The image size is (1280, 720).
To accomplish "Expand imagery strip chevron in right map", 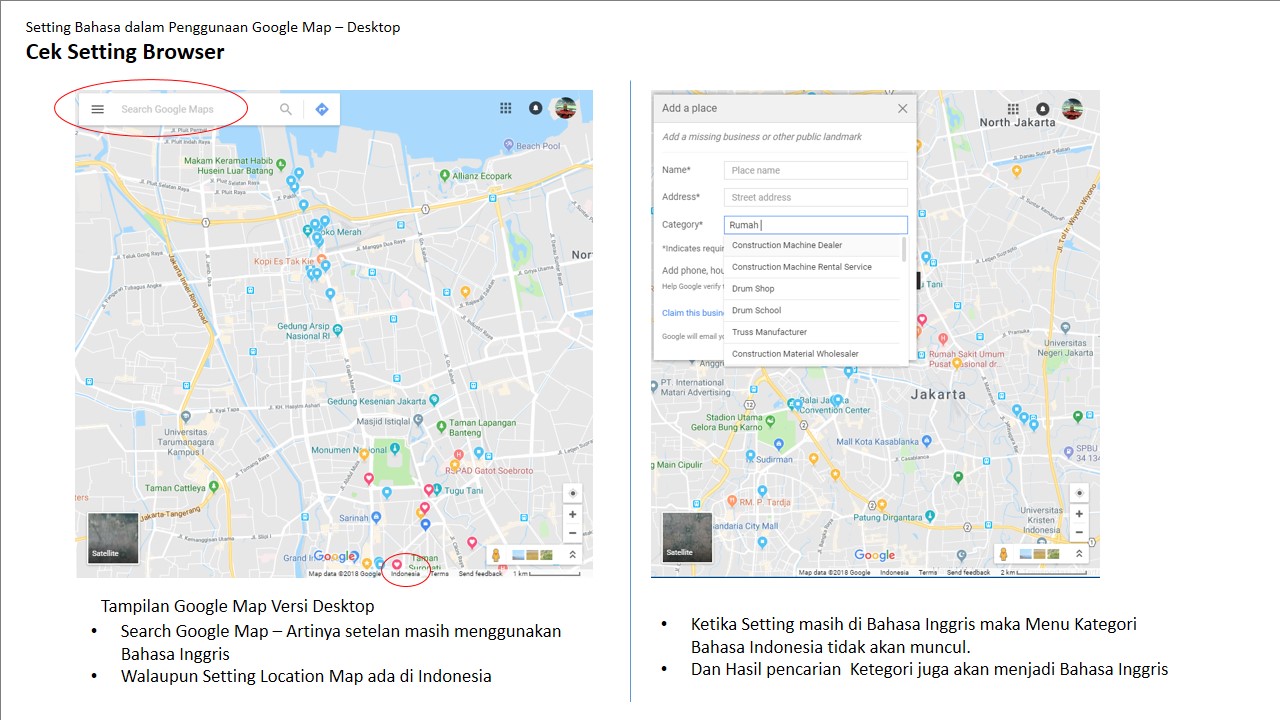I will point(1079,553).
